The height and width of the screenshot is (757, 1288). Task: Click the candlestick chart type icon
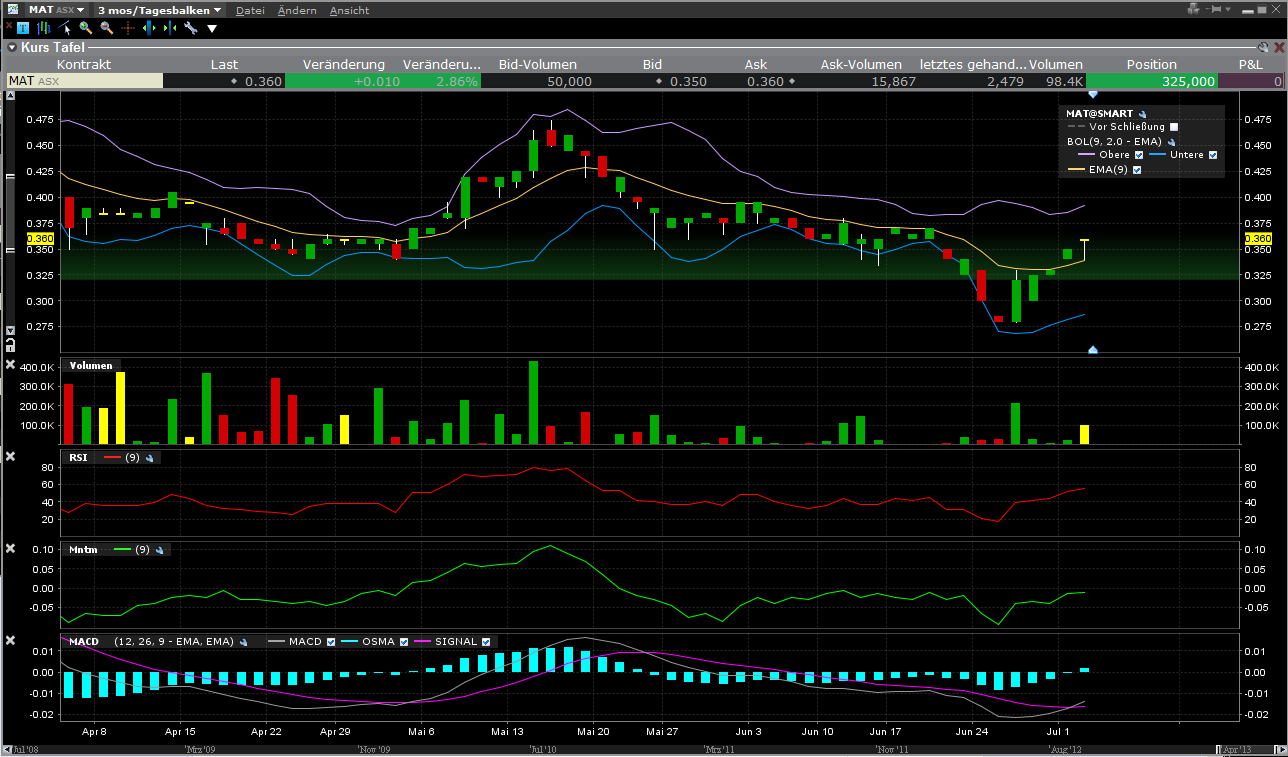(44, 28)
